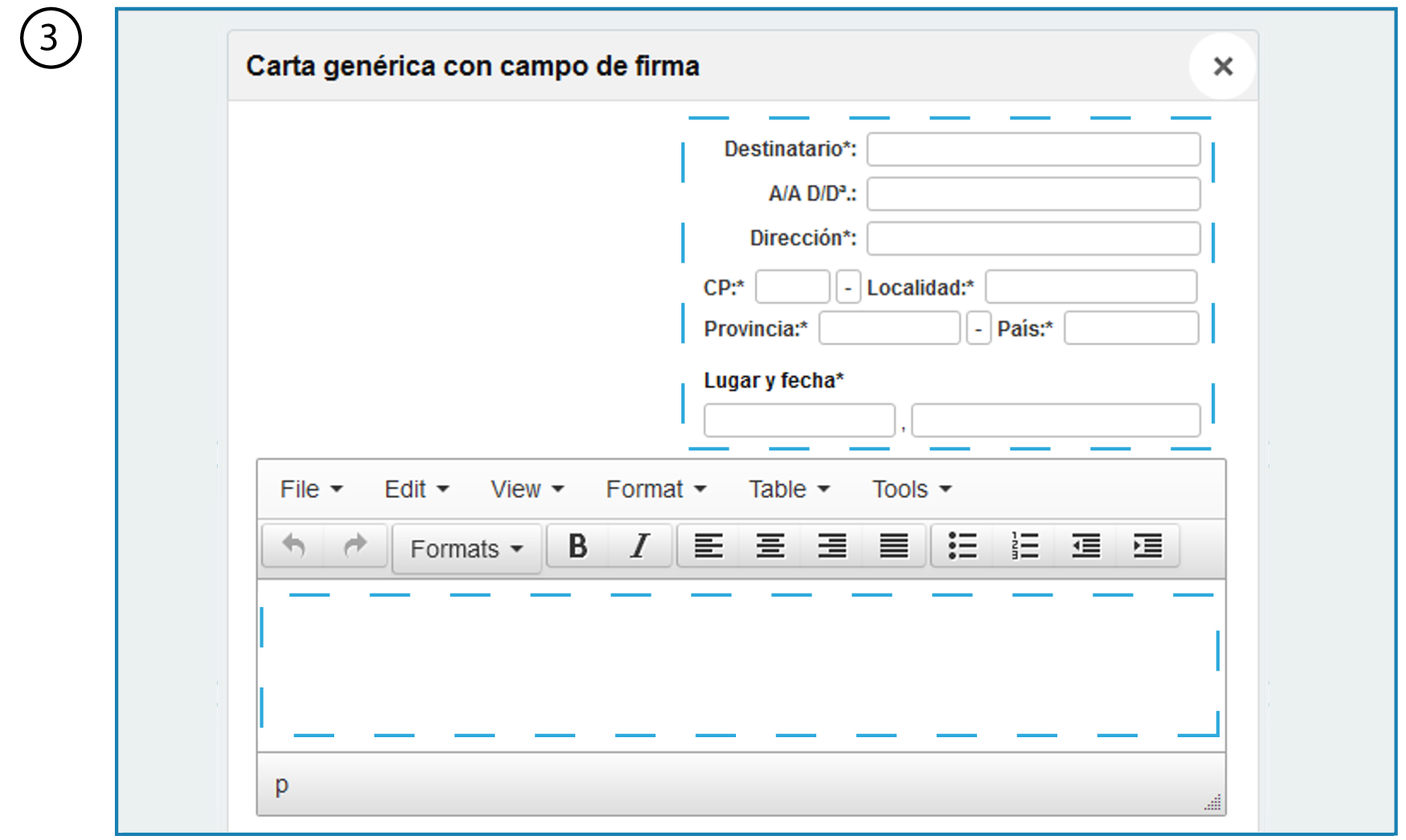This screenshot has height=840, width=1406.
Task: Insert a numbered list
Action: (1024, 546)
